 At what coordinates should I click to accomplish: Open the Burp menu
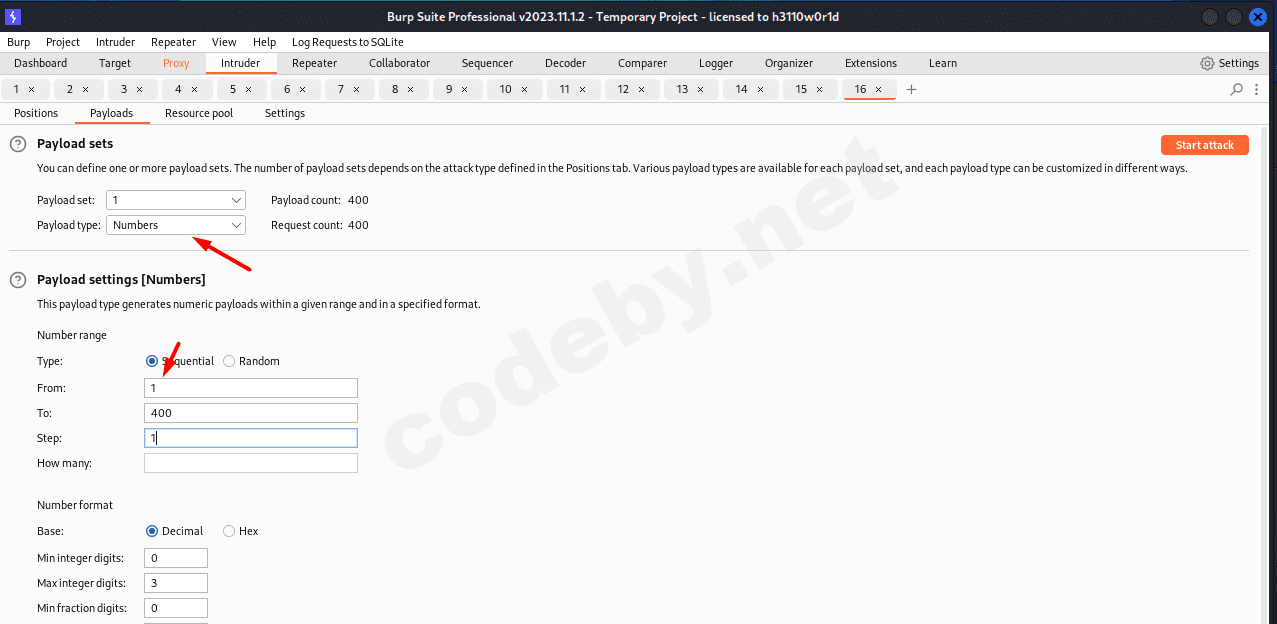pyautogui.click(x=18, y=42)
